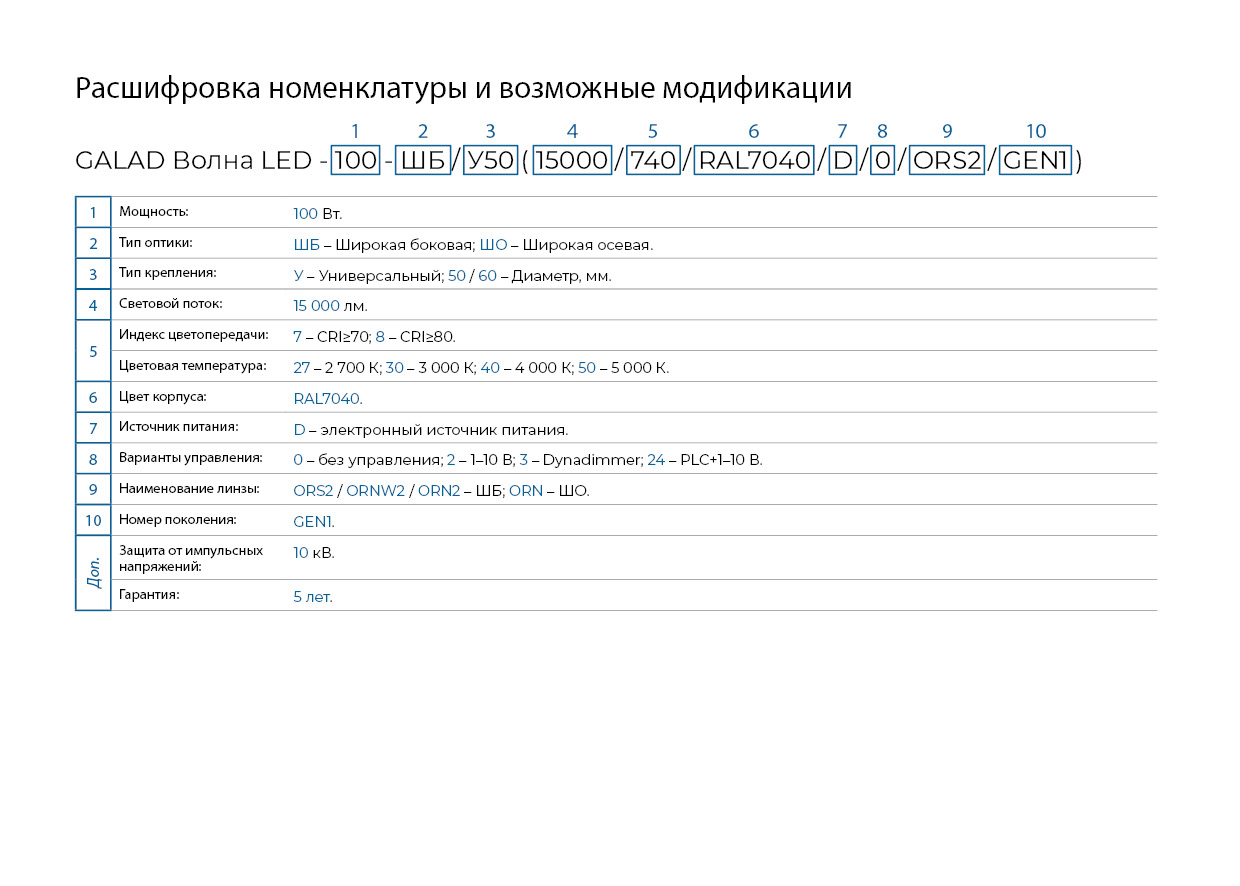Image resolution: width=1240 pixels, height=886 pixels.
Task: Click the boxed '15000' luminous flux code
Action: (572, 161)
